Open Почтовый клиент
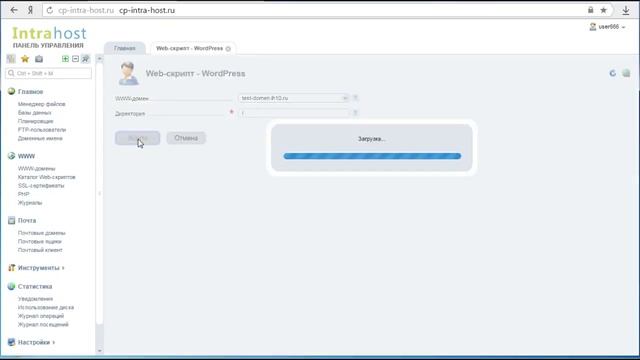Image resolution: width=640 pixels, height=360 pixels. (40, 250)
